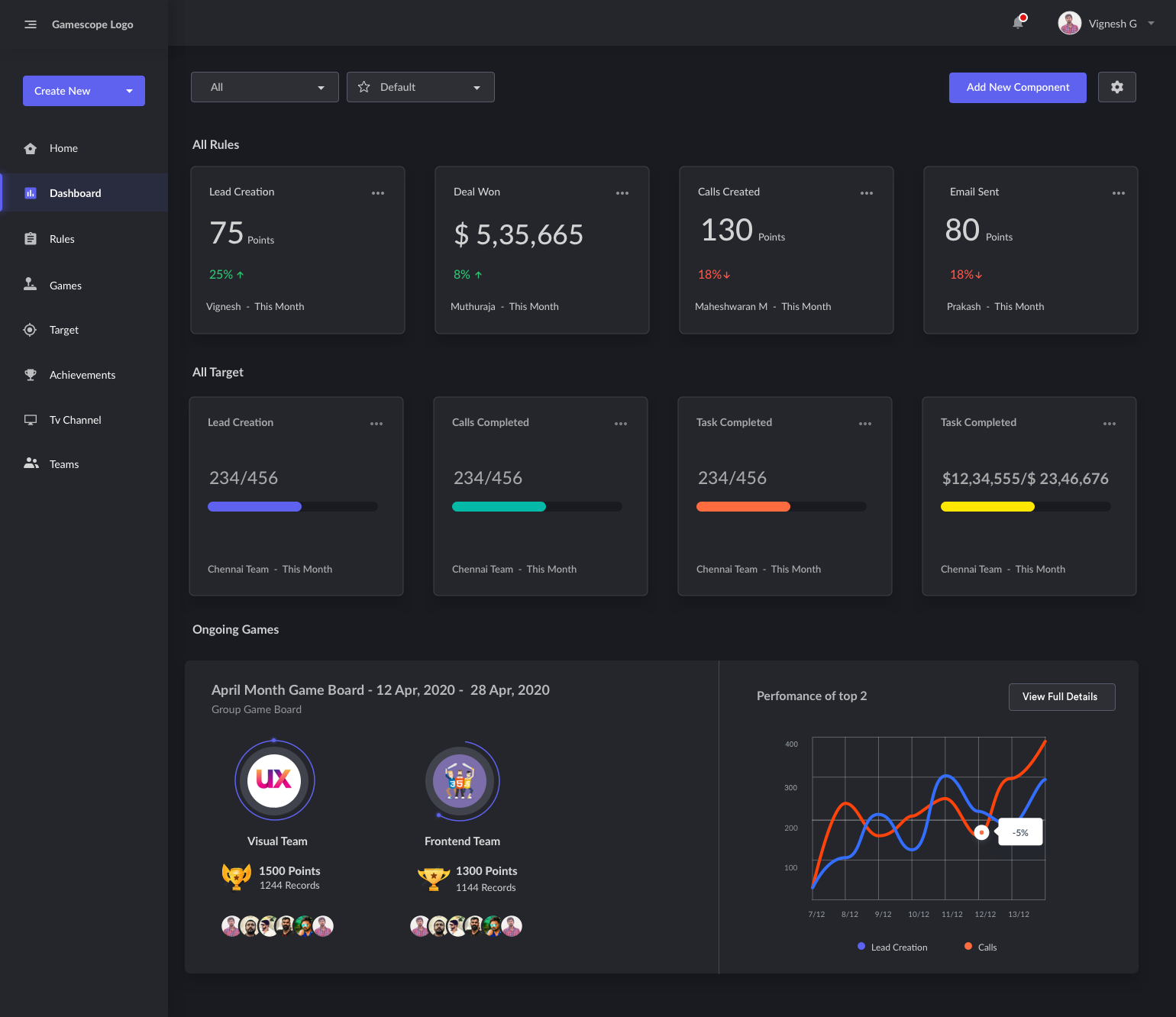Open options on the $12,34,555 target card

tap(1110, 424)
